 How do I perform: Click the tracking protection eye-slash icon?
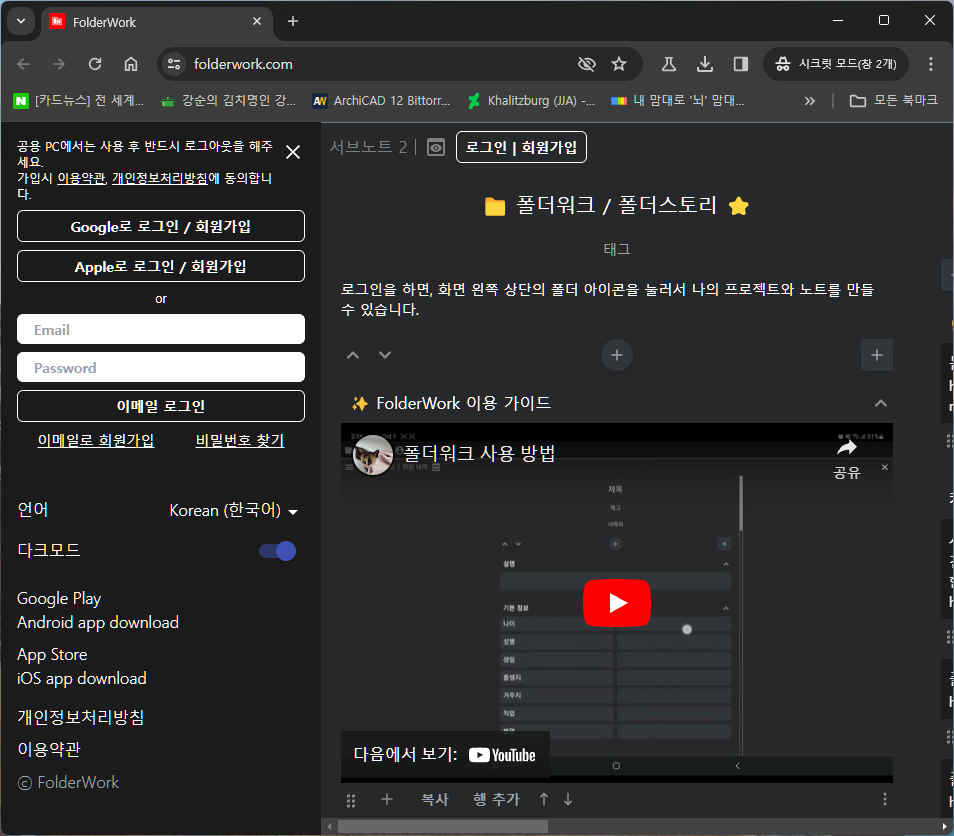click(587, 64)
